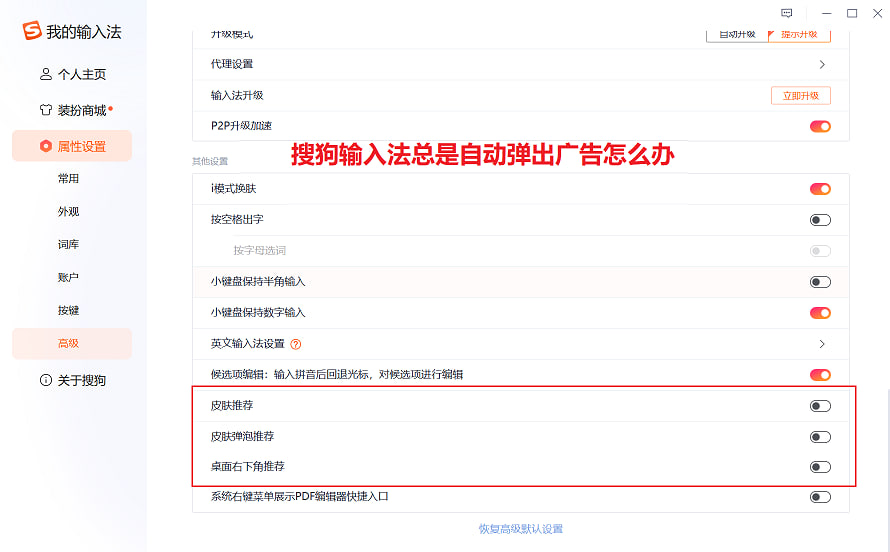Click the 属性设置 hexagon gear icon

46,146
